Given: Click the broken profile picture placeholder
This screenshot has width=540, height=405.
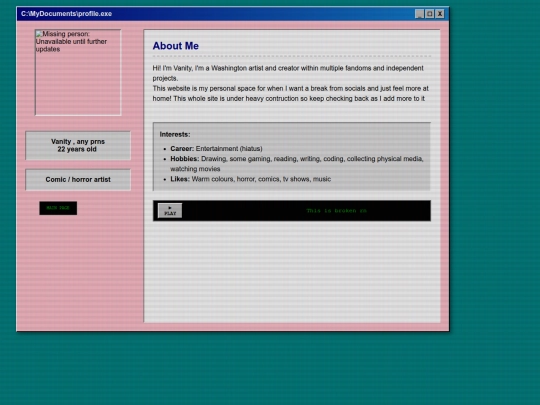Looking at the screenshot, I should tap(78, 72).
